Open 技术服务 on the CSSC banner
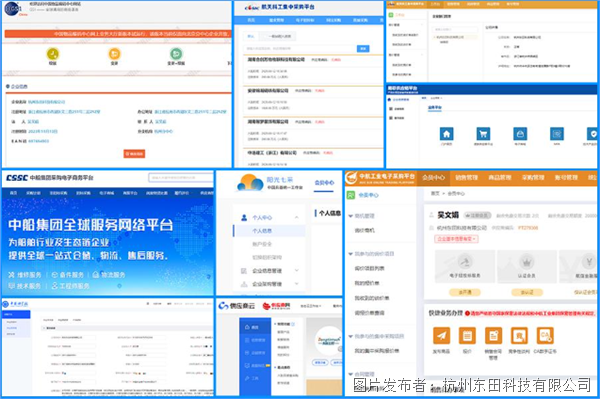The image size is (600, 399). (x=25, y=286)
